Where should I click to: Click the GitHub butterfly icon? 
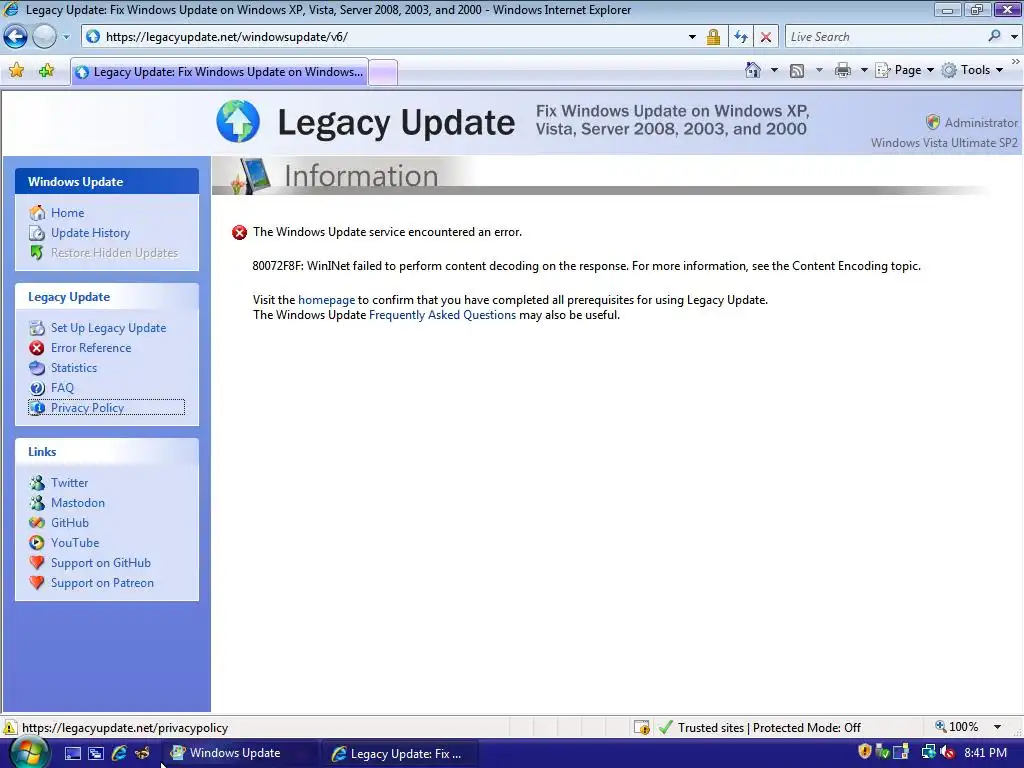tap(37, 522)
